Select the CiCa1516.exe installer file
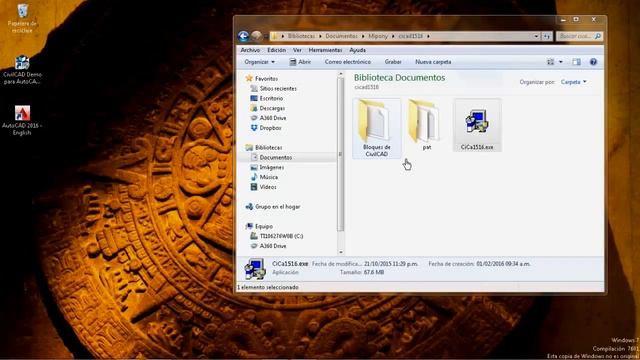This screenshot has height=360, width=640. 477,125
